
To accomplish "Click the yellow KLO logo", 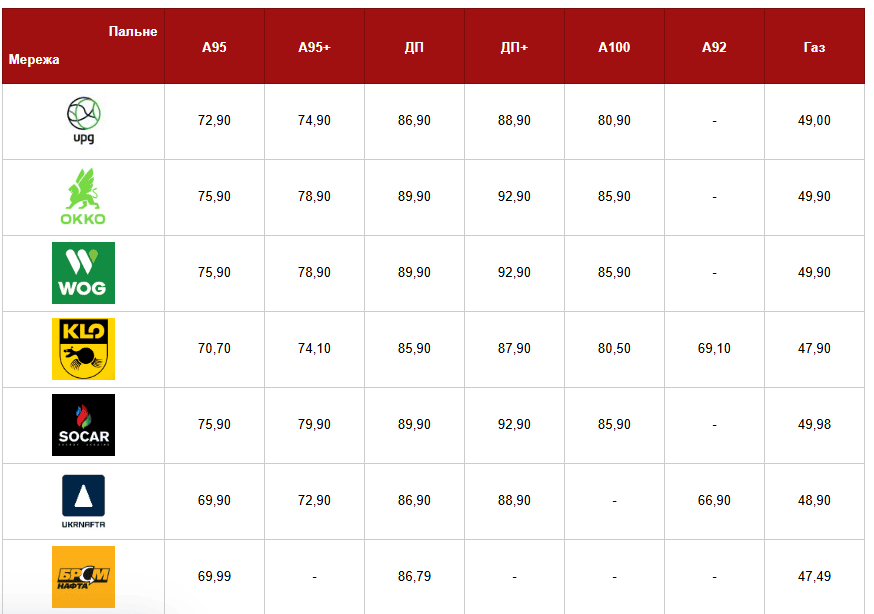I will tap(83, 349).
